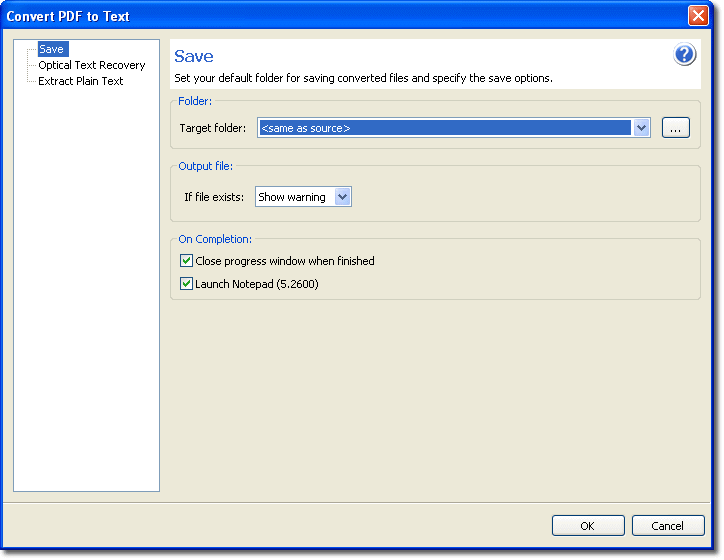Click the "Show warning" combo box text
Viewport: 724px width, 560px height.
293,197
